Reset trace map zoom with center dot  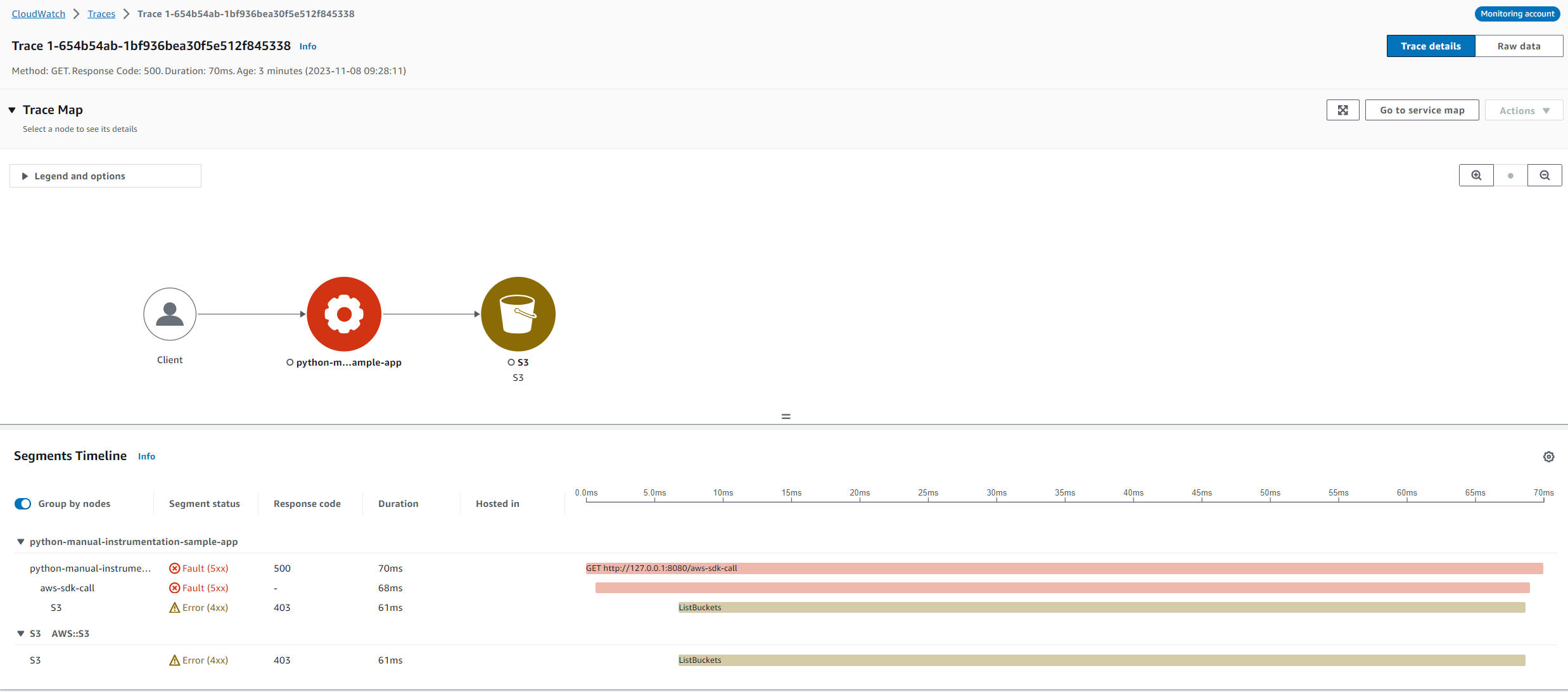coord(1510,176)
